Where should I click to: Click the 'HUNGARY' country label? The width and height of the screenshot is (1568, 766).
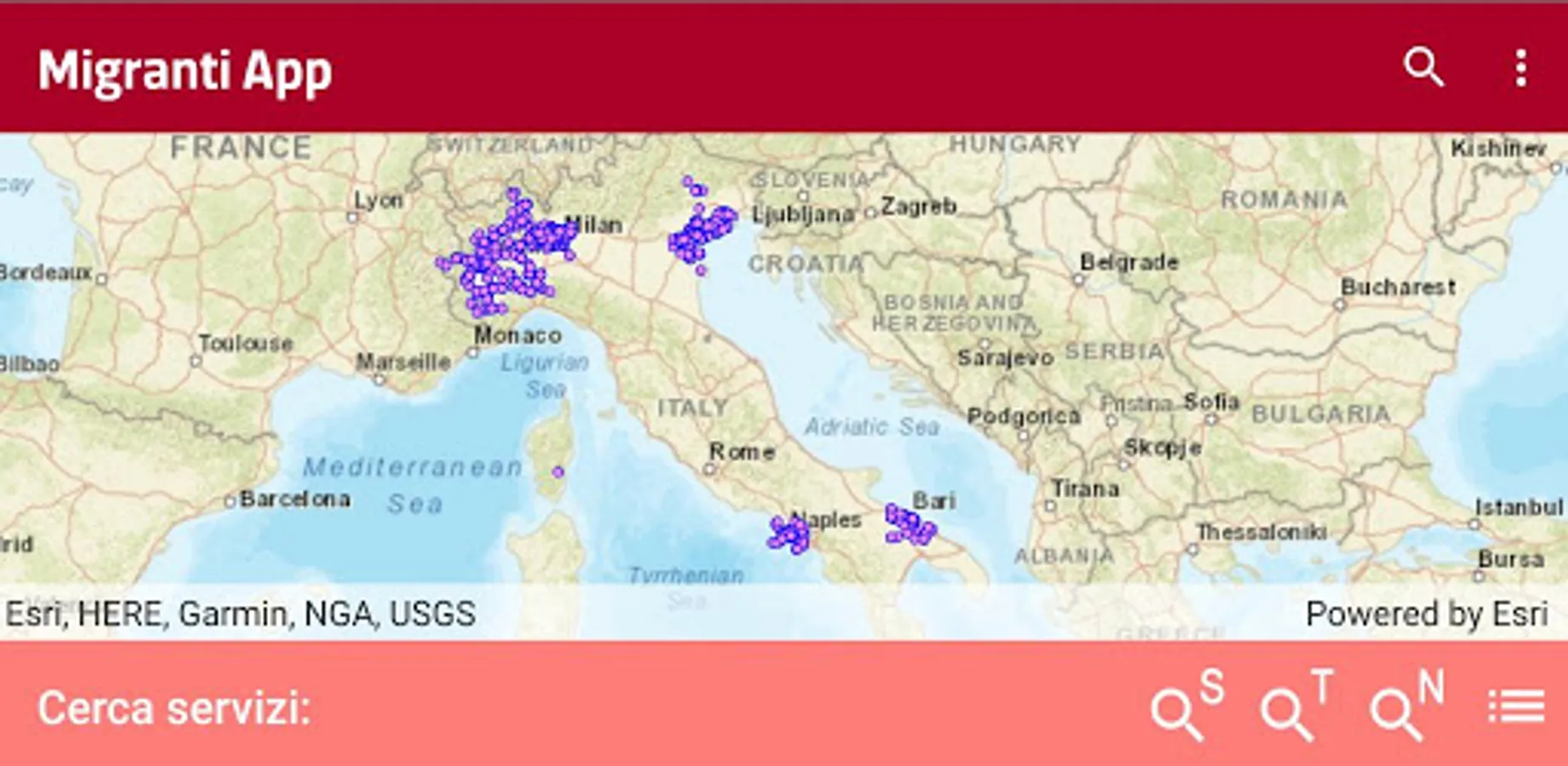point(1015,144)
